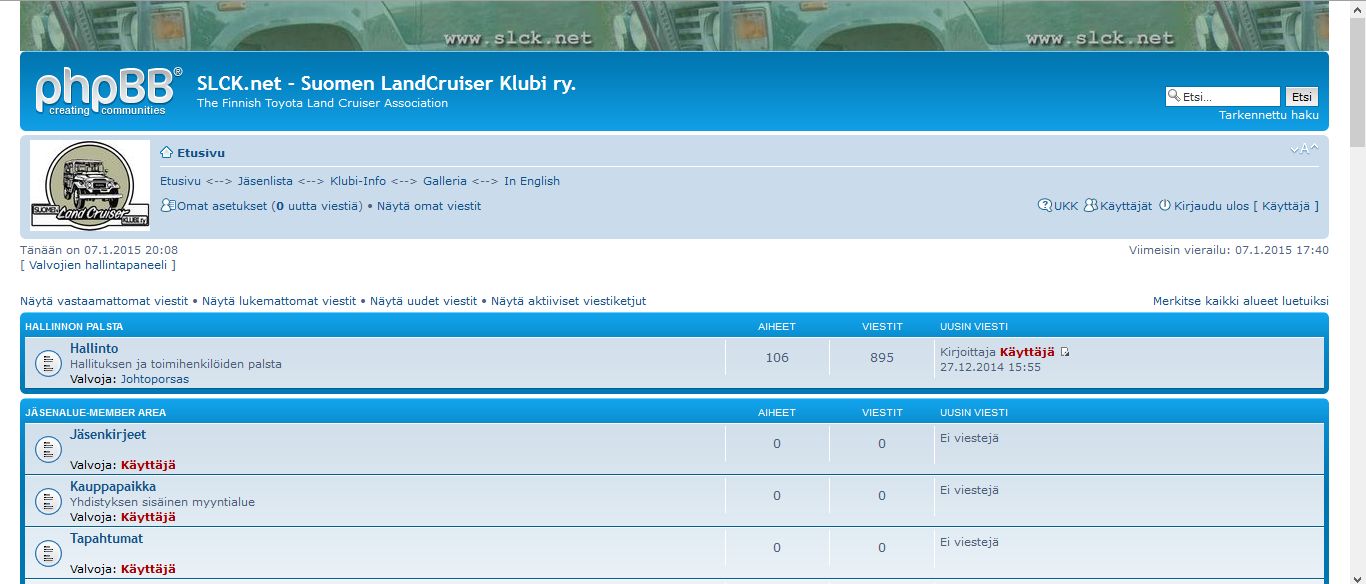
Task: Open Valvojien hallintapaneeli link
Action: coord(98,265)
